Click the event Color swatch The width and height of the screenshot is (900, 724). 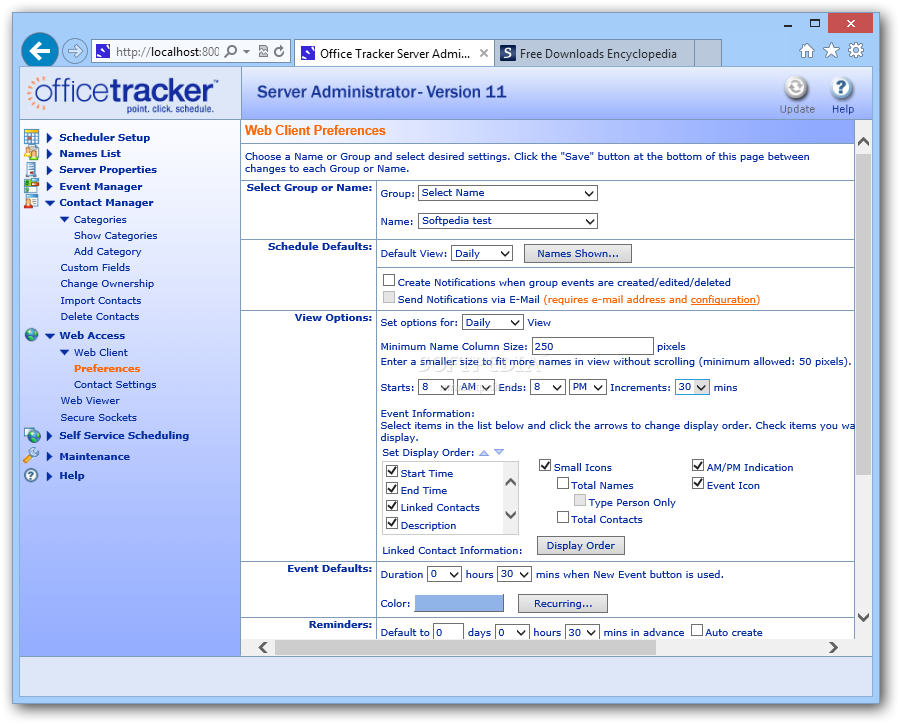pyautogui.click(x=459, y=603)
